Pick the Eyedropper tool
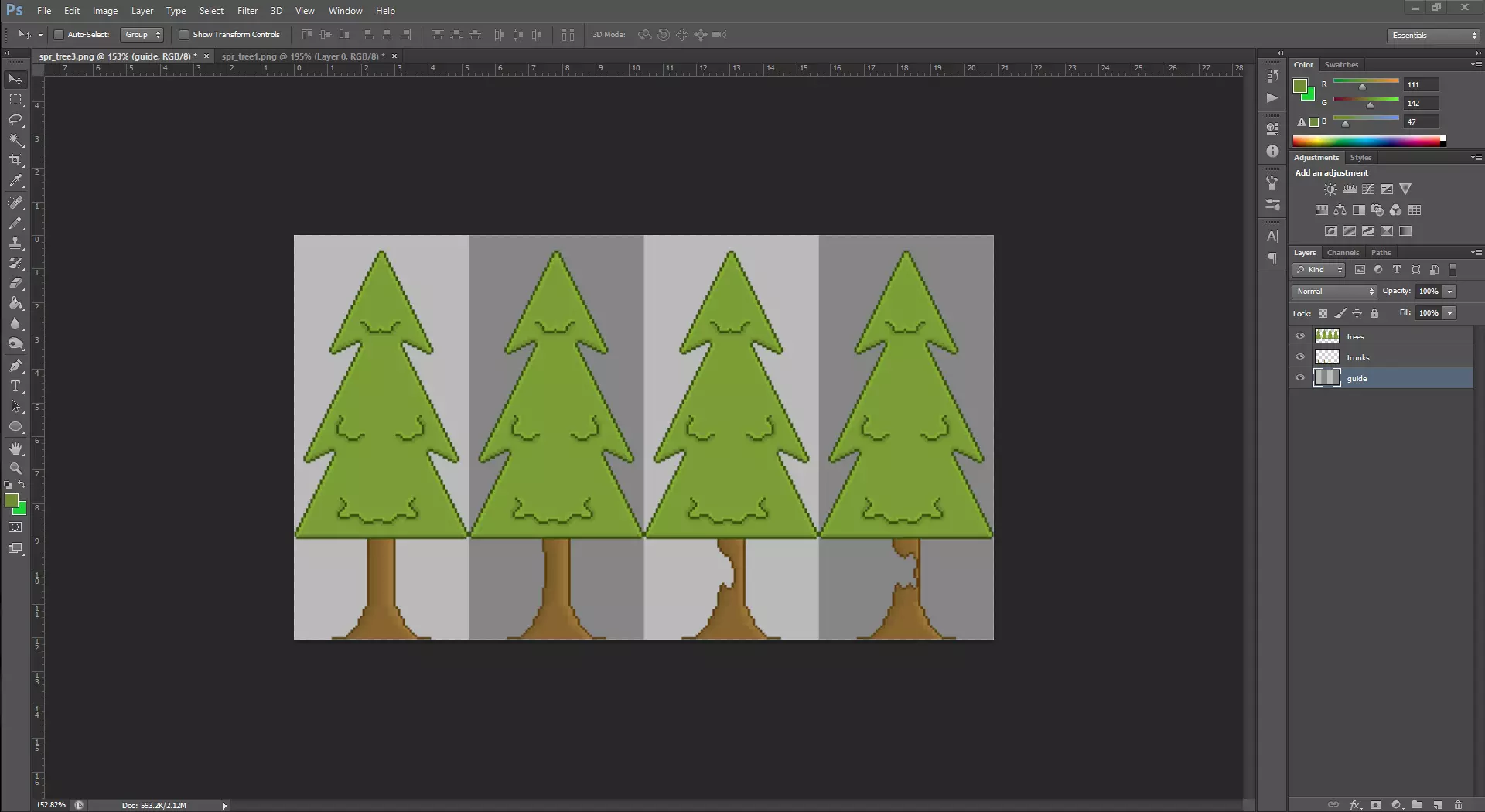This screenshot has width=1485, height=812. click(x=15, y=181)
